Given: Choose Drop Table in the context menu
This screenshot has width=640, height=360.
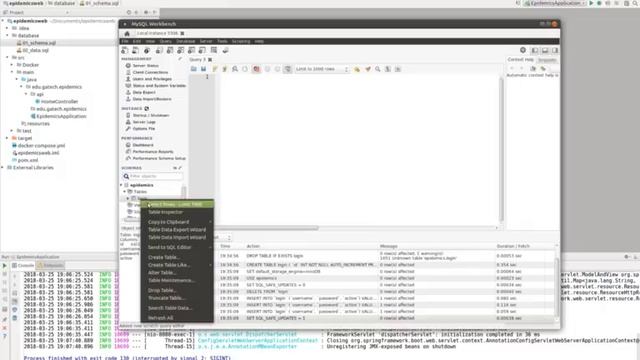Looking at the screenshot, I should (x=177, y=290).
